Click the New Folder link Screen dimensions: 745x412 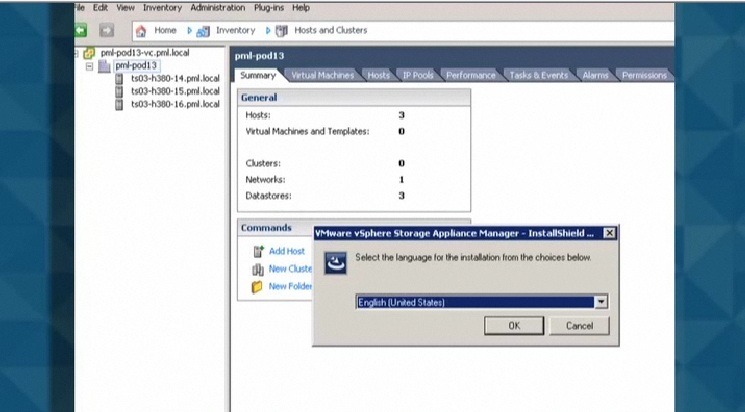(x=290, y=286)
